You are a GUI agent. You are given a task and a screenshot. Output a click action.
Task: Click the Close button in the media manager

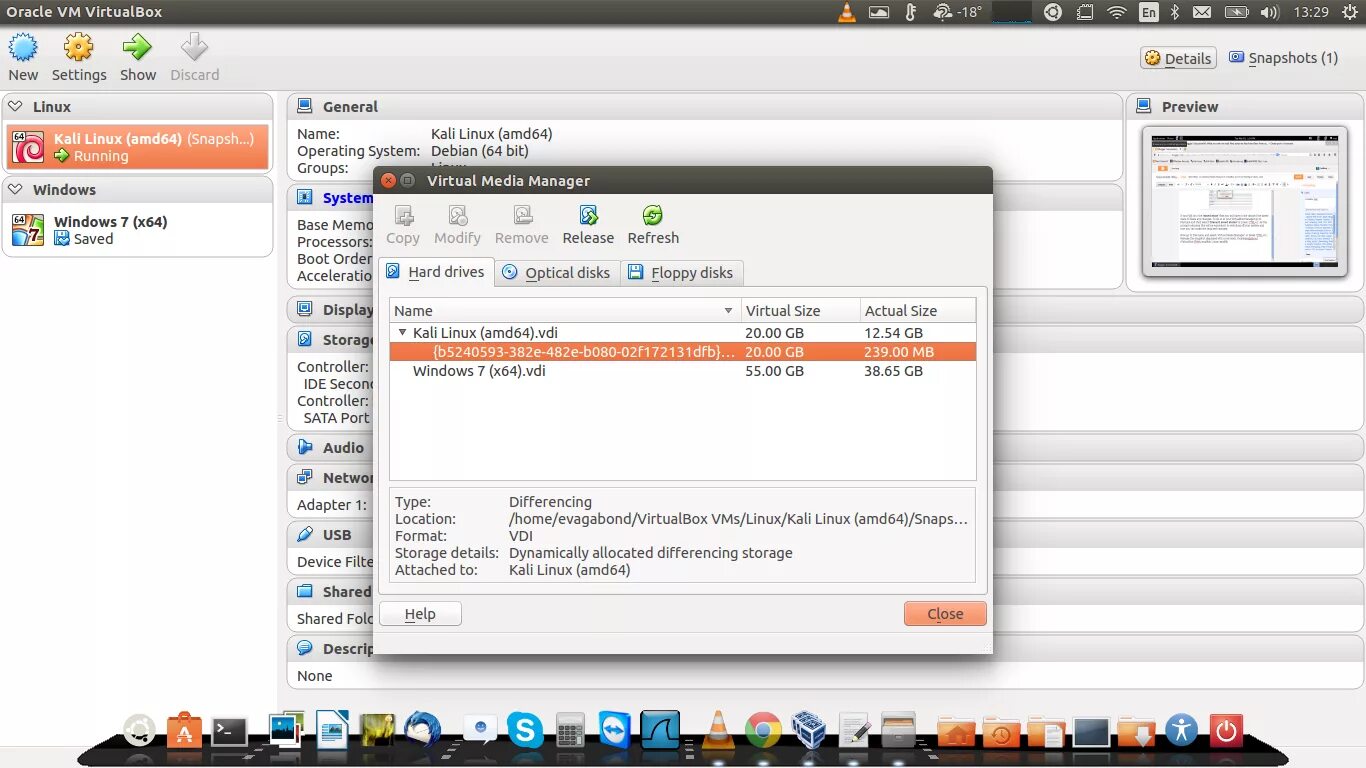click(x=945, y=614)
